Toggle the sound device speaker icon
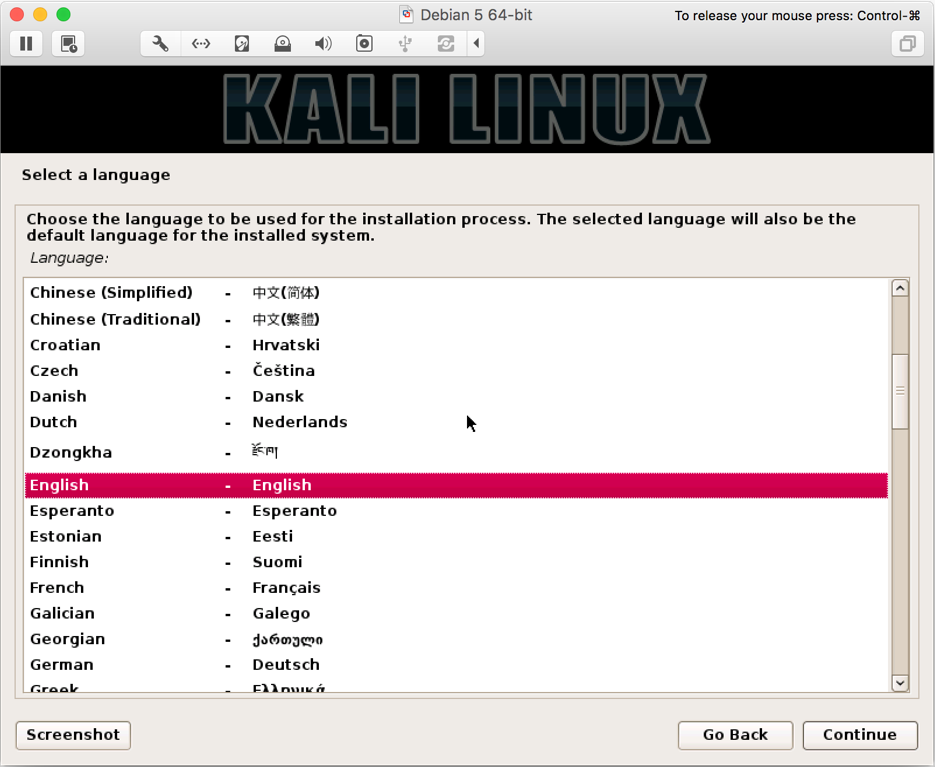 click(323, 44)
